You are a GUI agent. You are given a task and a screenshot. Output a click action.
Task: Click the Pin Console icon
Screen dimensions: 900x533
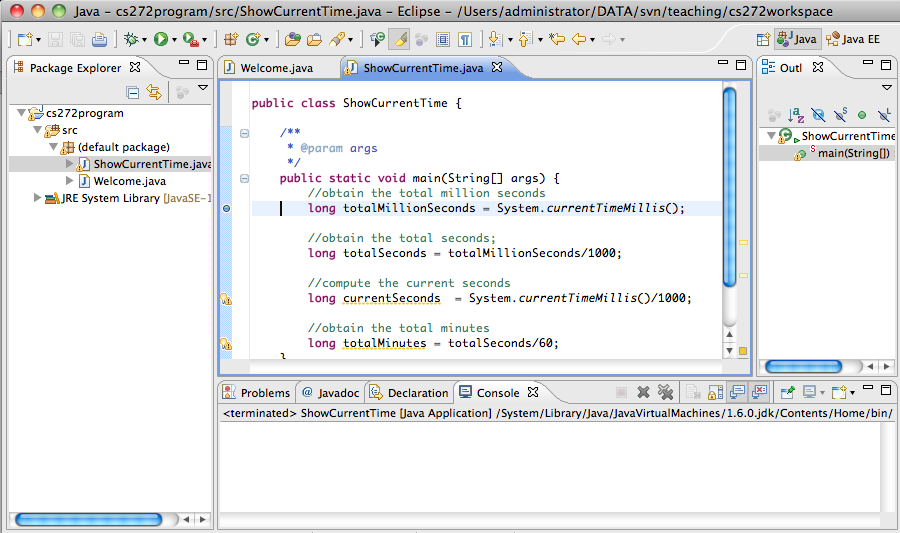point(787,392)
